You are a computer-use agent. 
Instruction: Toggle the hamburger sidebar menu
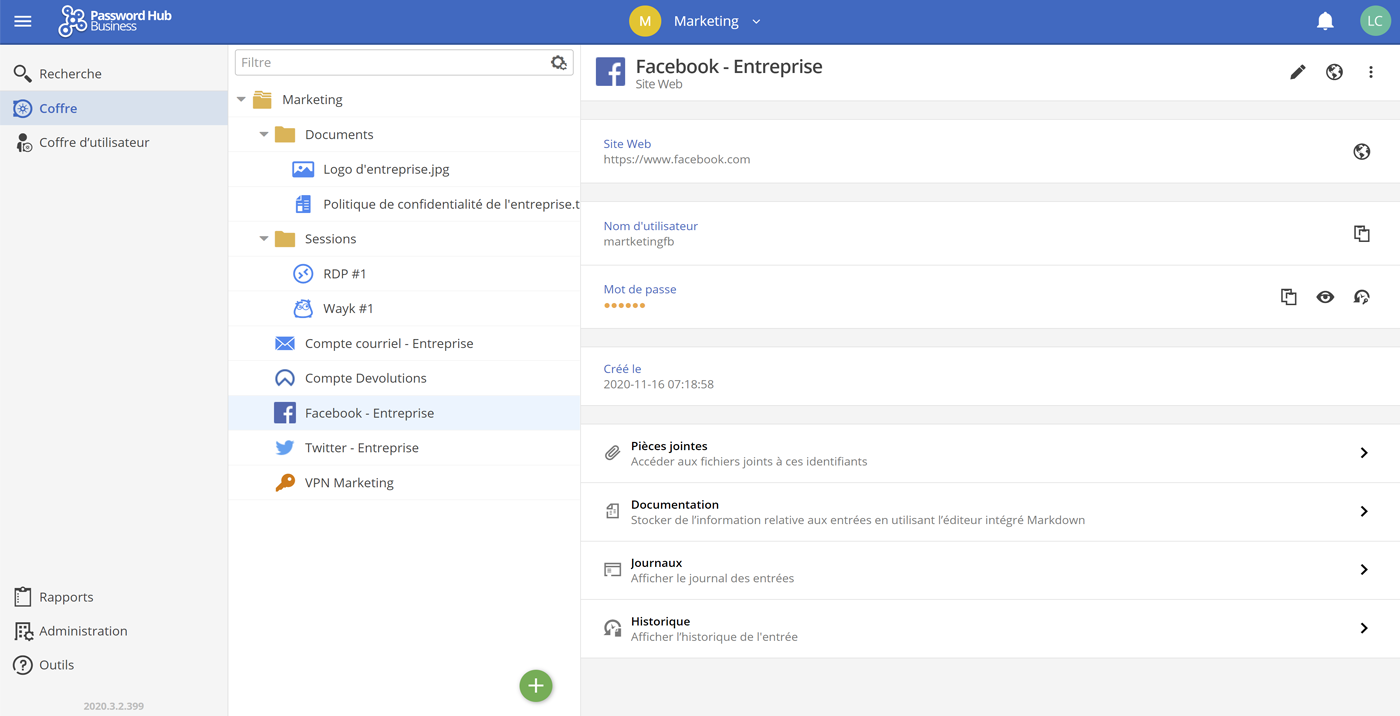point(23,21)
